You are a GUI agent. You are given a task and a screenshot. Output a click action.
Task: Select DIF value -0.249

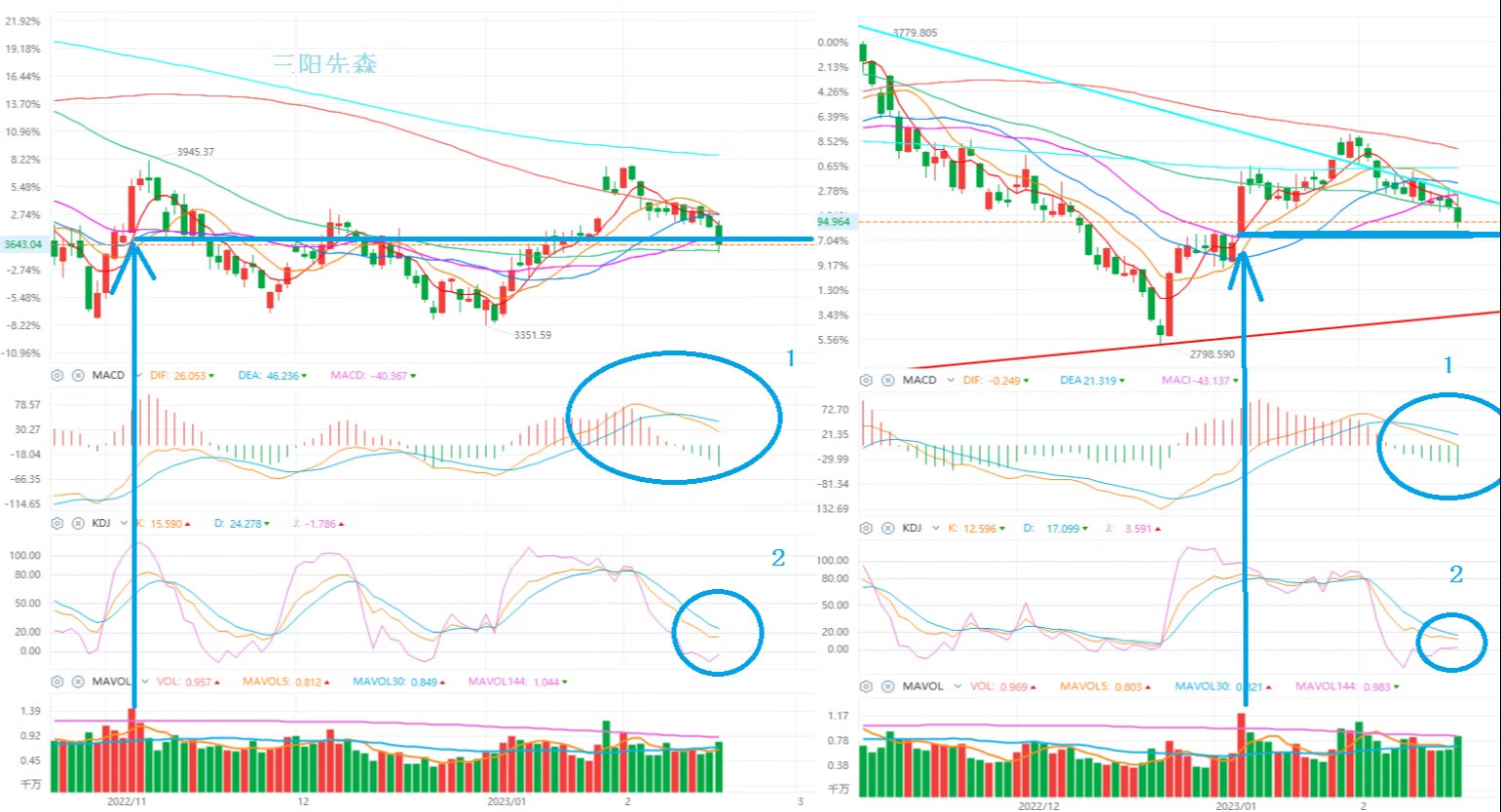coord(1004,380)
